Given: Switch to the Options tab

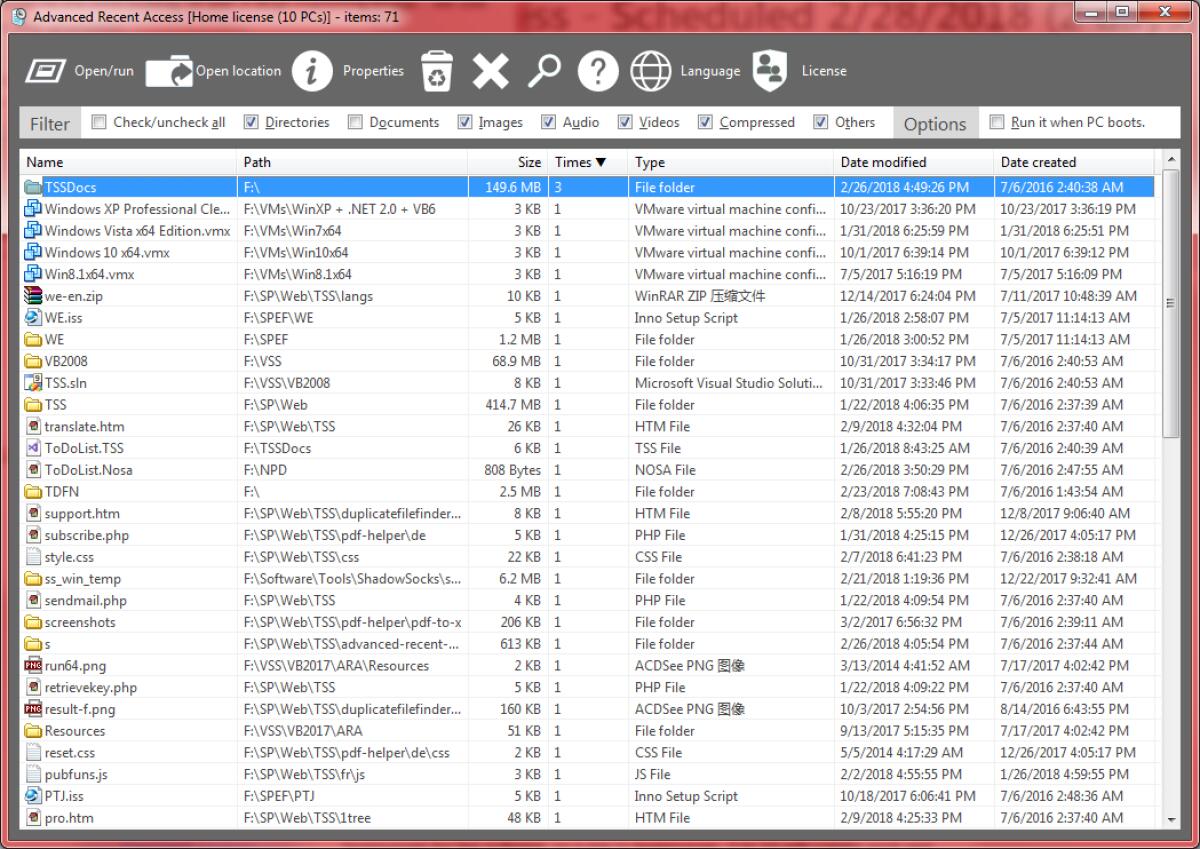Looking at the screenshot, I should [x=935, y=124].
